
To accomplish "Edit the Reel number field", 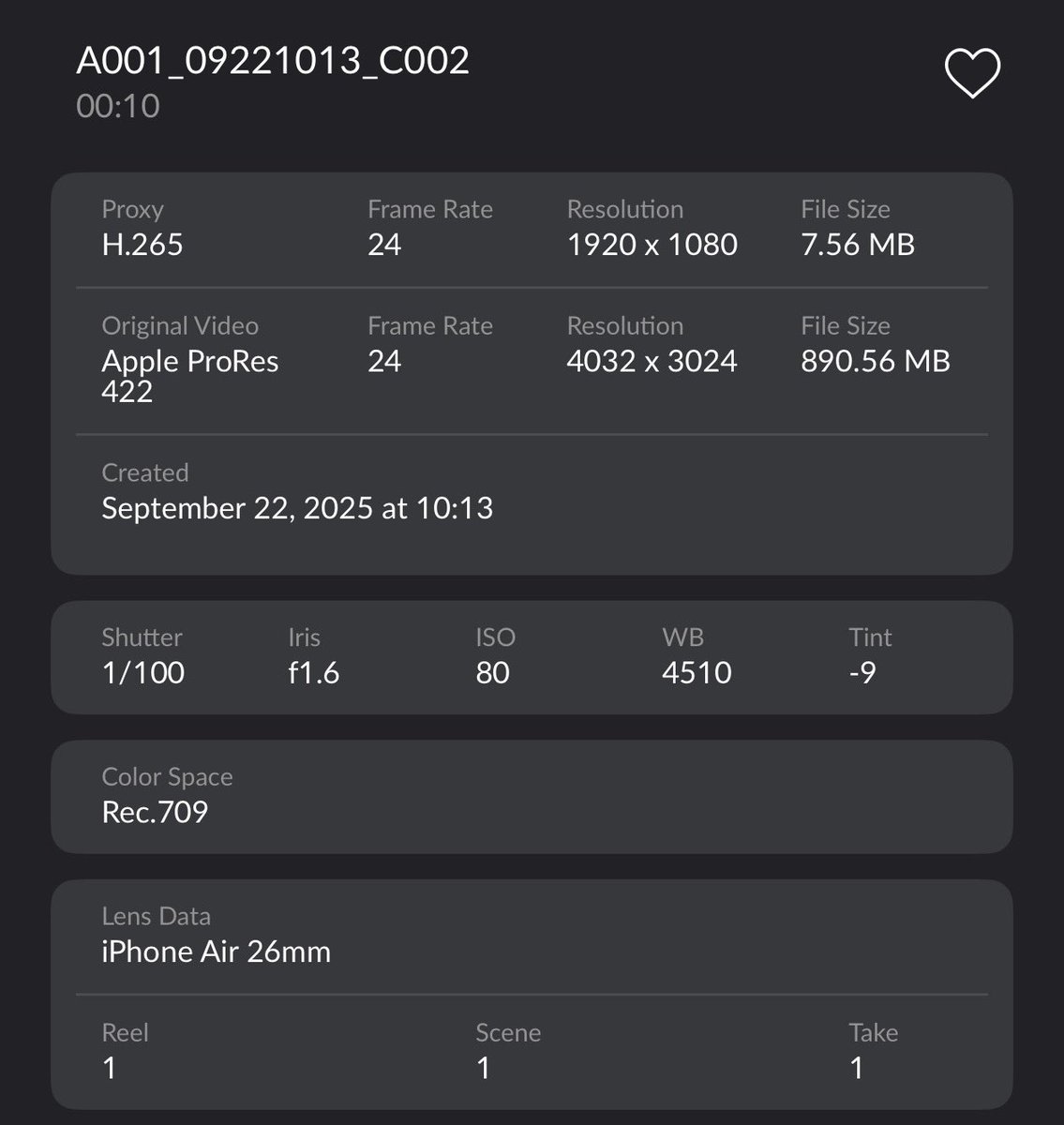I will (x=125, y=1051).
